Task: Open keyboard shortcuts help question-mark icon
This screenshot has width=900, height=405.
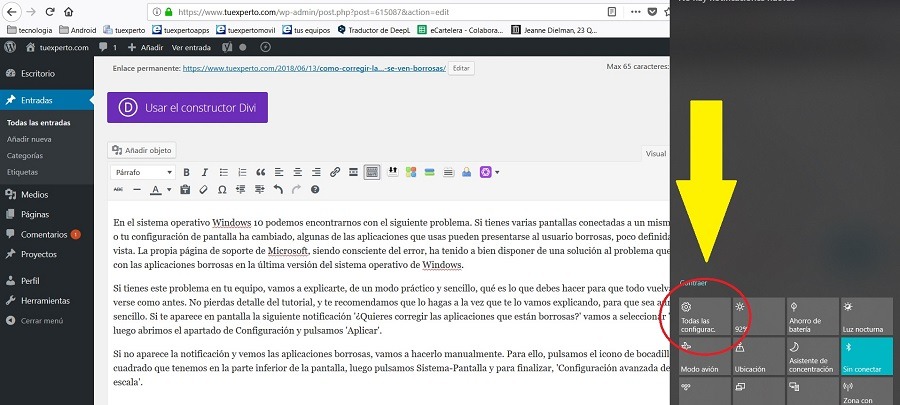Action: [x=315, y=189]
